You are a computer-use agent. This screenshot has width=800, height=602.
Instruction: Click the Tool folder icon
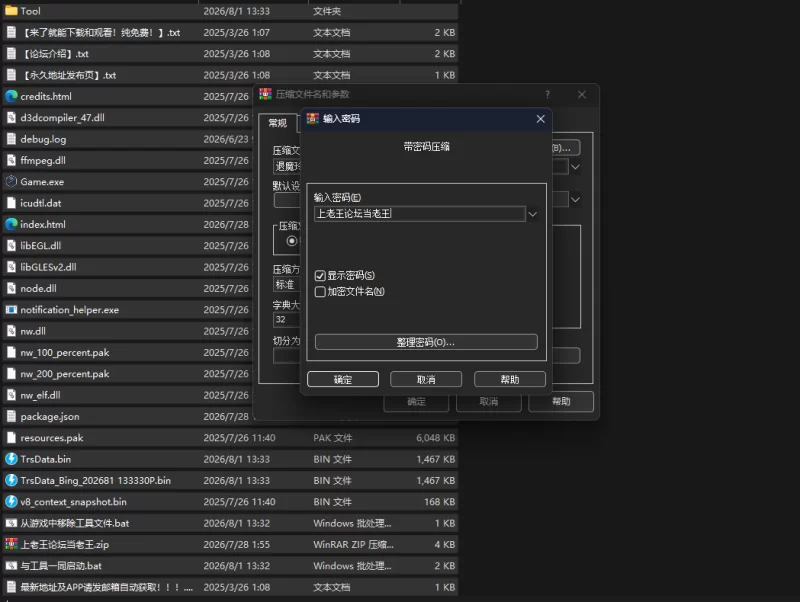pyautogui.click(x=11, y=11)
